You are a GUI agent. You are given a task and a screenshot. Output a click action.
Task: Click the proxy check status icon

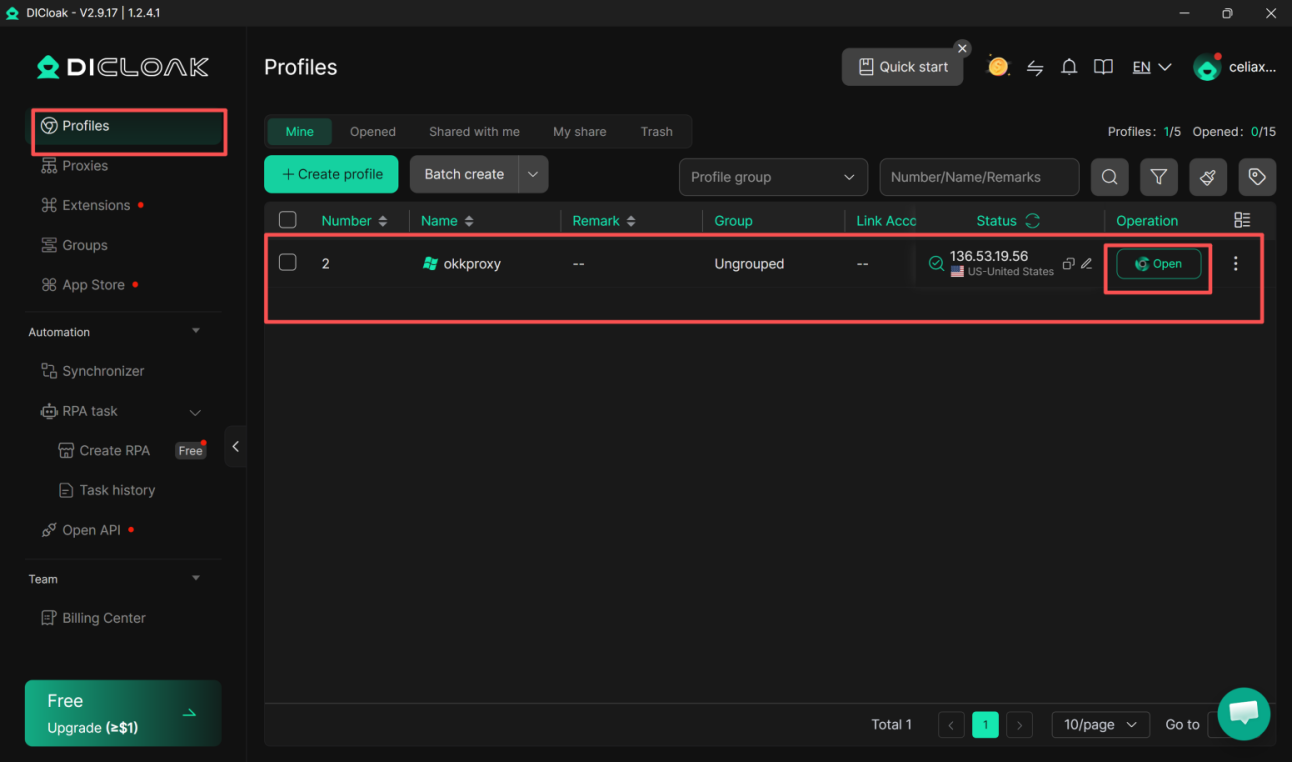(936, 264)
